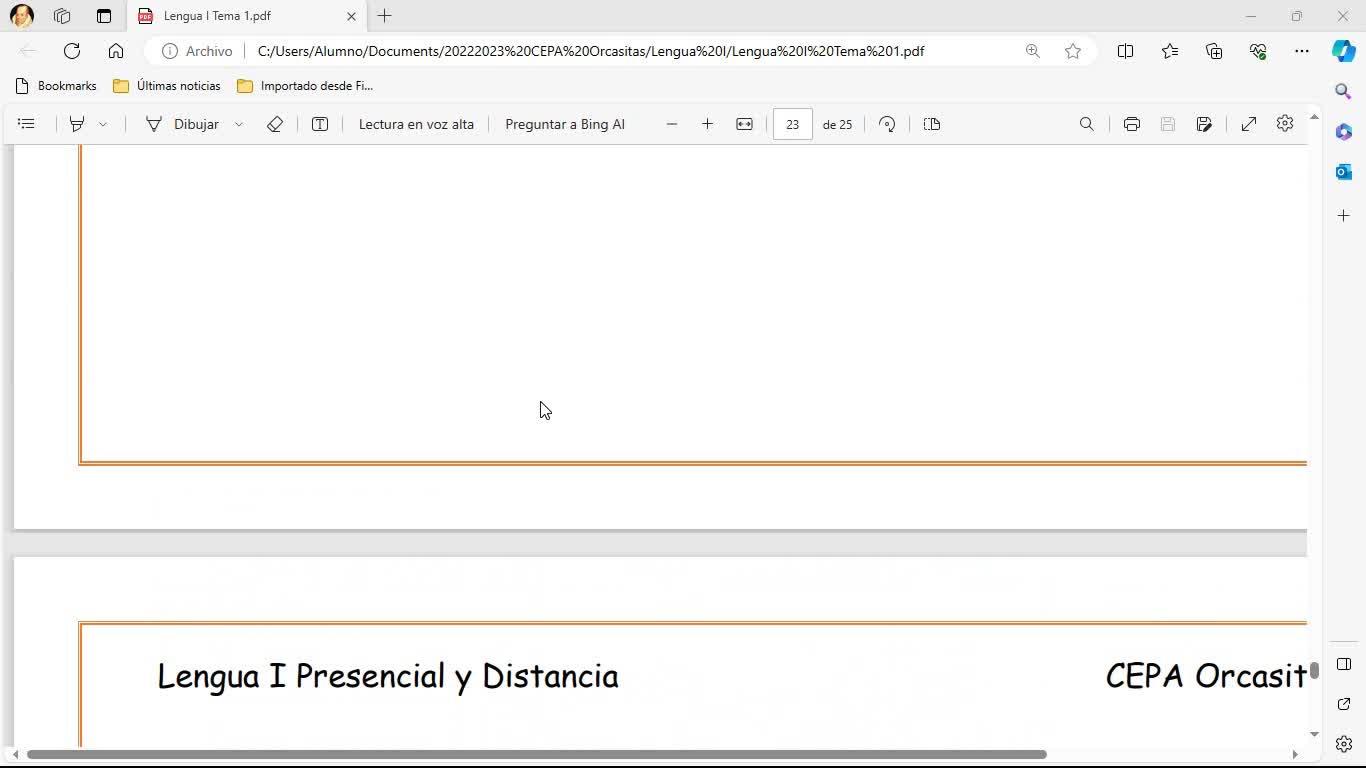Toggle the sidebar visibility button

pyautogui.click(x=1344, y=665)
